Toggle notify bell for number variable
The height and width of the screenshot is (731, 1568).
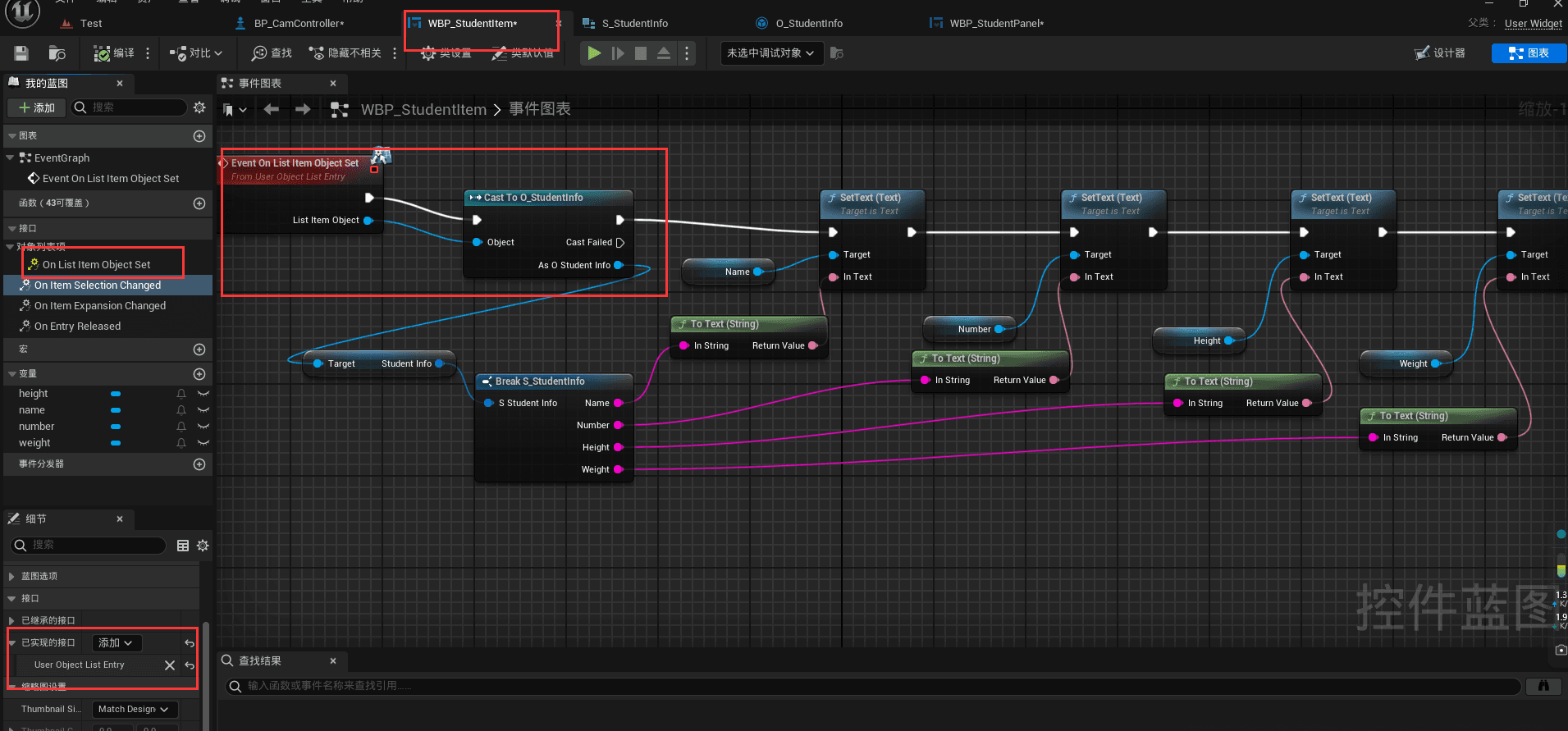181,427
